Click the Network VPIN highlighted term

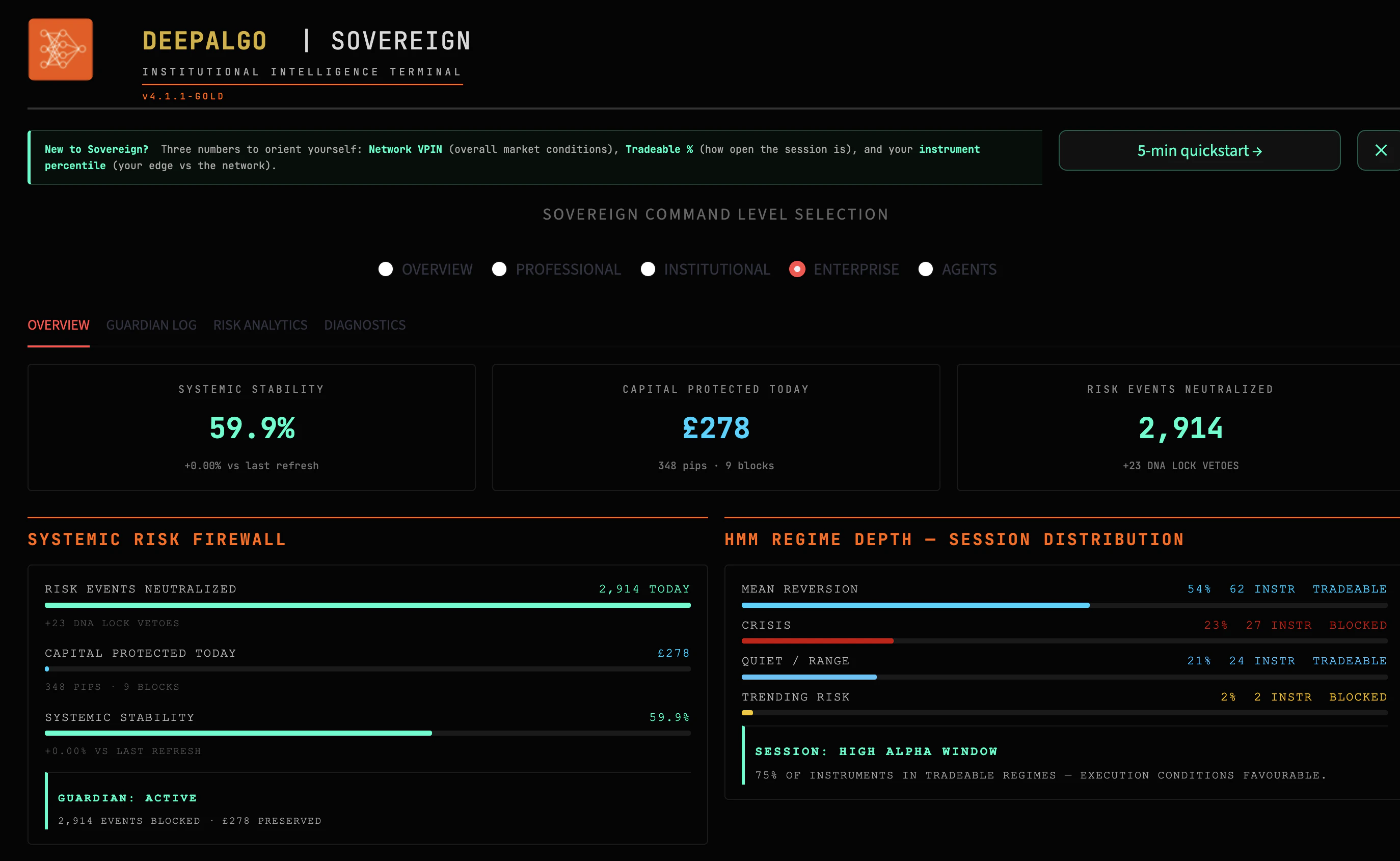click(x=406, y=149)
